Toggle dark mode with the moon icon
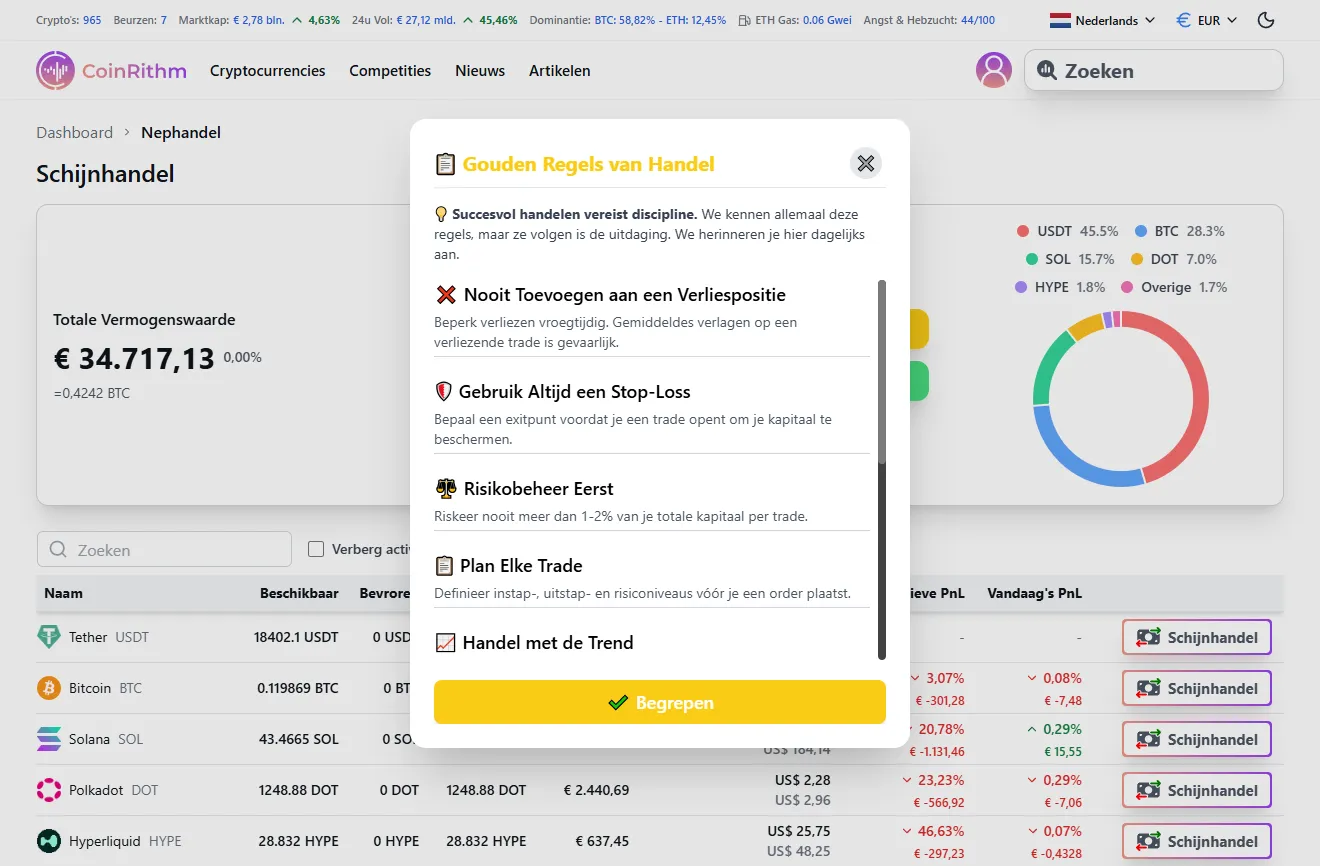The image size is (1320, 866). tap(1266, 19)
